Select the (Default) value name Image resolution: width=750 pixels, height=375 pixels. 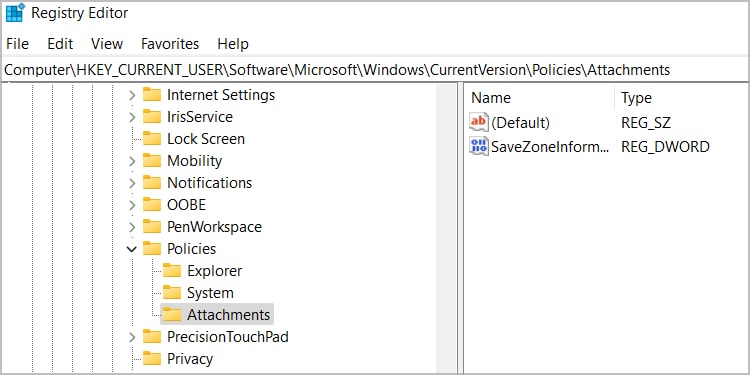(x=521, y=123)
